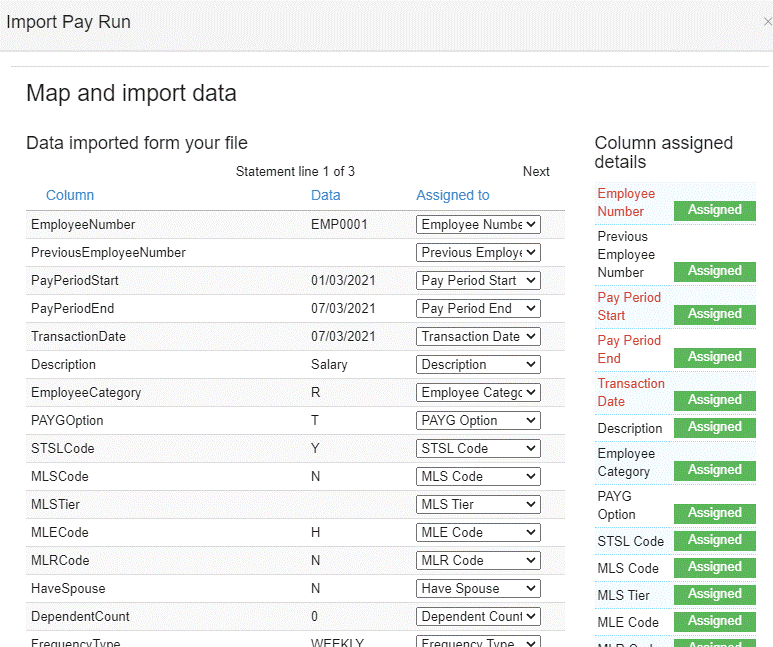This screenshot has width=773, height=647.
Task: Click the MLSTier row label
Action: 55,504
